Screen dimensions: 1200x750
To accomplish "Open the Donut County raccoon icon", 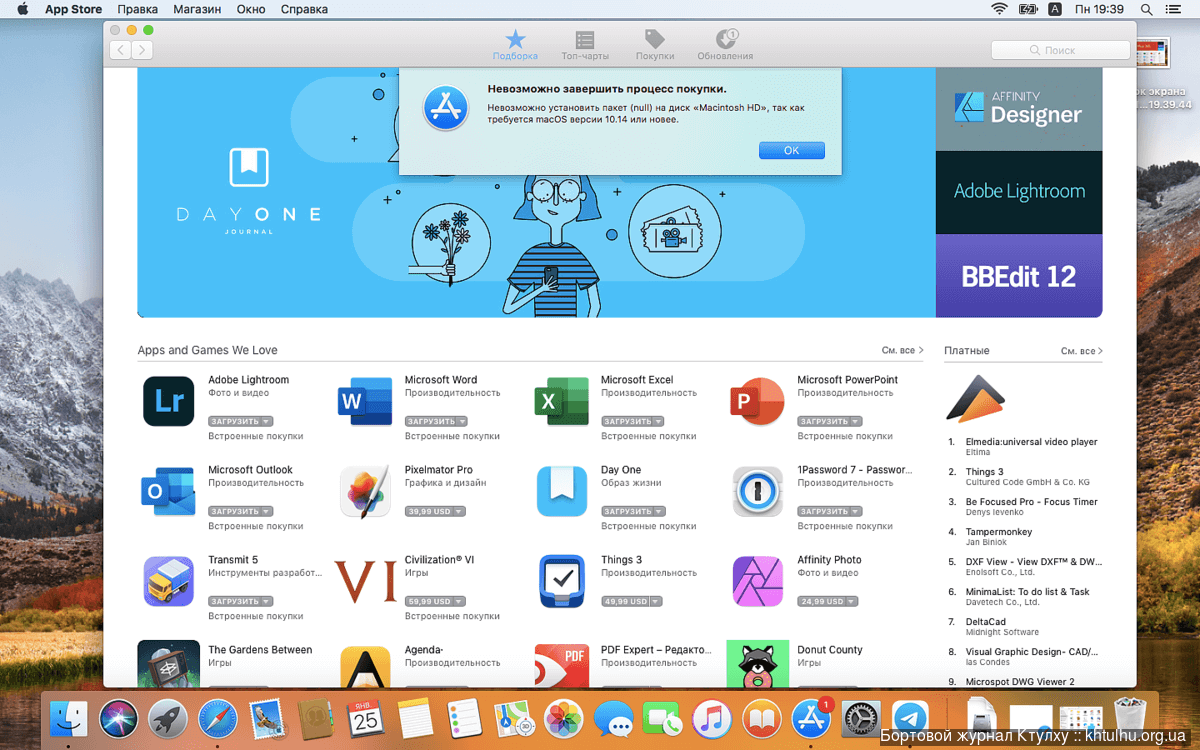I will click(757, 664).
